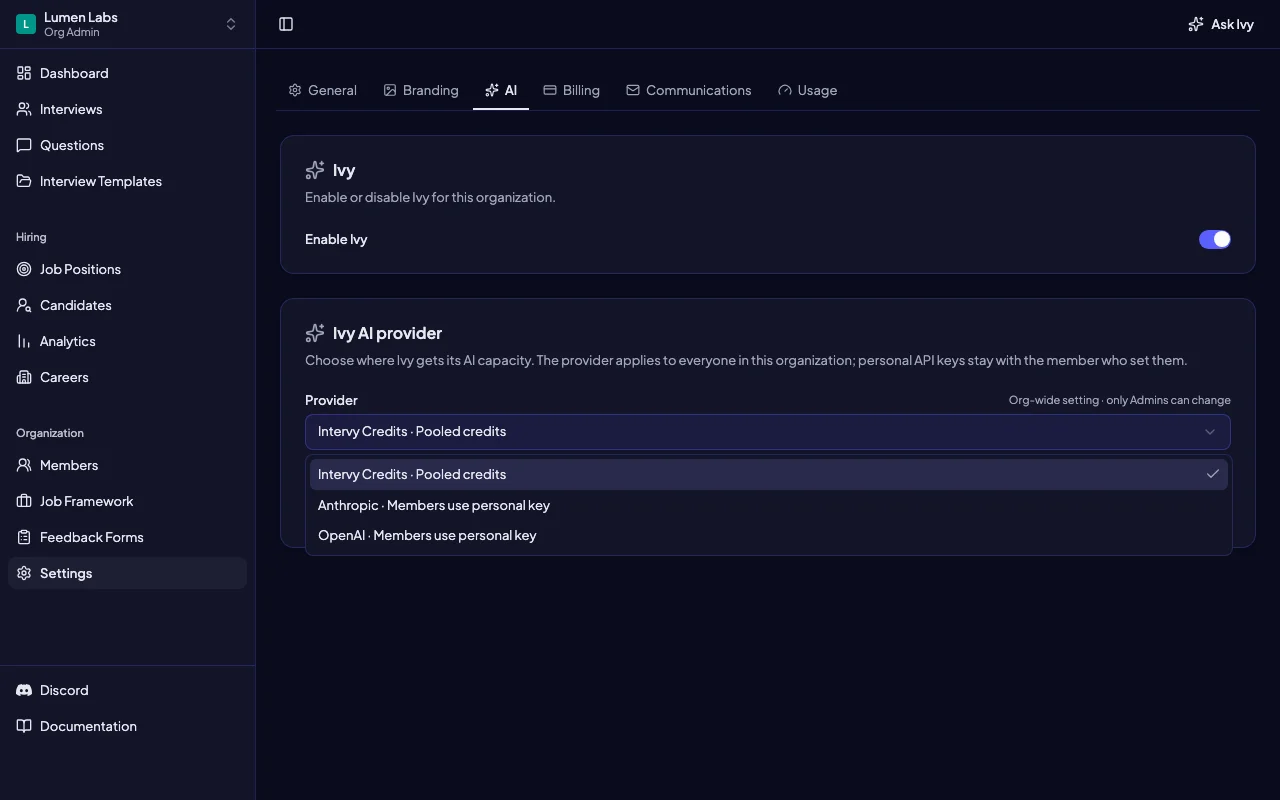Image resolution: width=1280 pixels, height=800 pixels.
Task: Click the Members users icon
Action: 24,465
